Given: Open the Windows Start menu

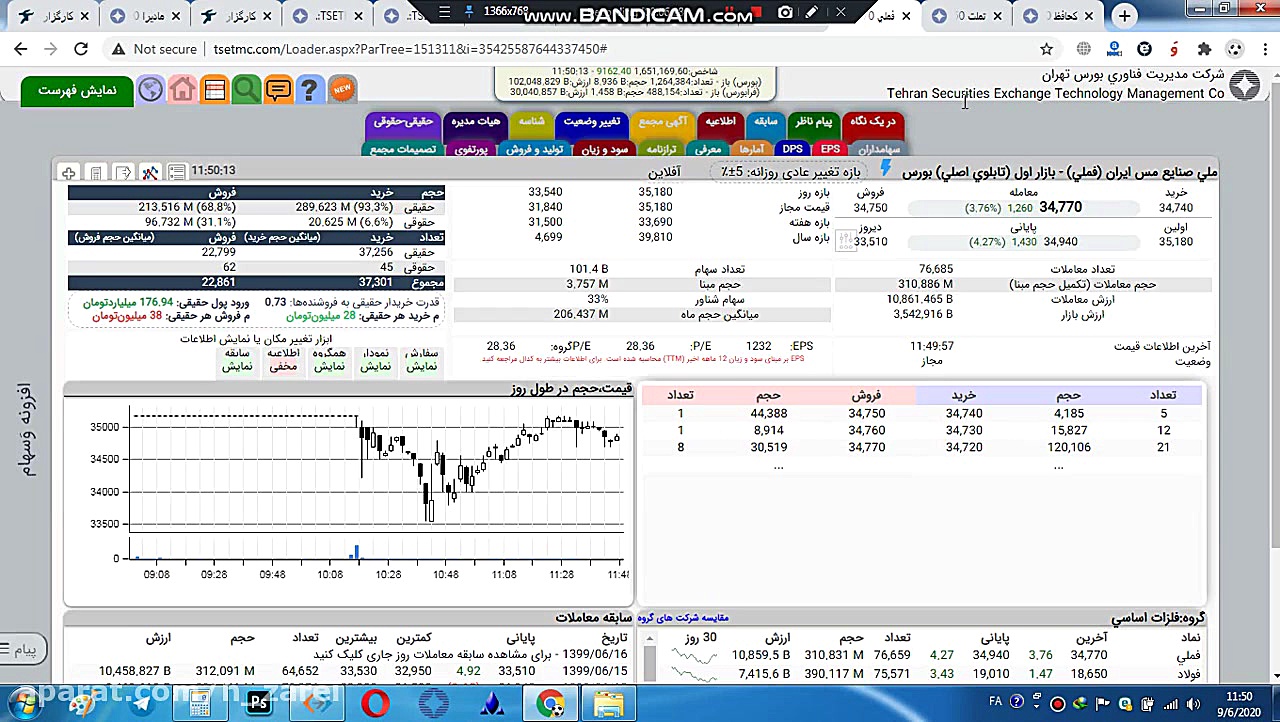Looking at the screenshot, I should (24, 703).
